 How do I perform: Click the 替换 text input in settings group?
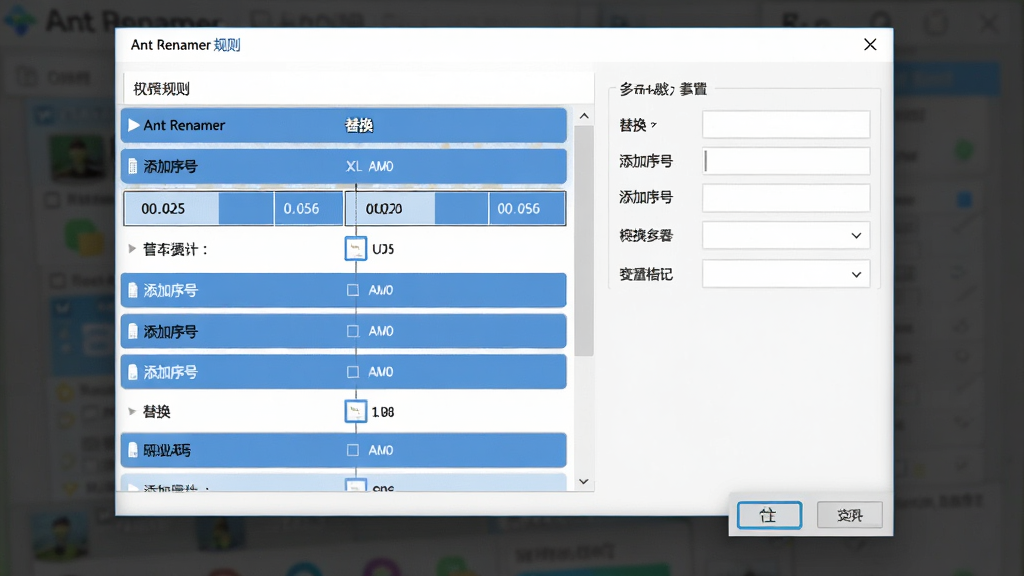tap(786, 124)
